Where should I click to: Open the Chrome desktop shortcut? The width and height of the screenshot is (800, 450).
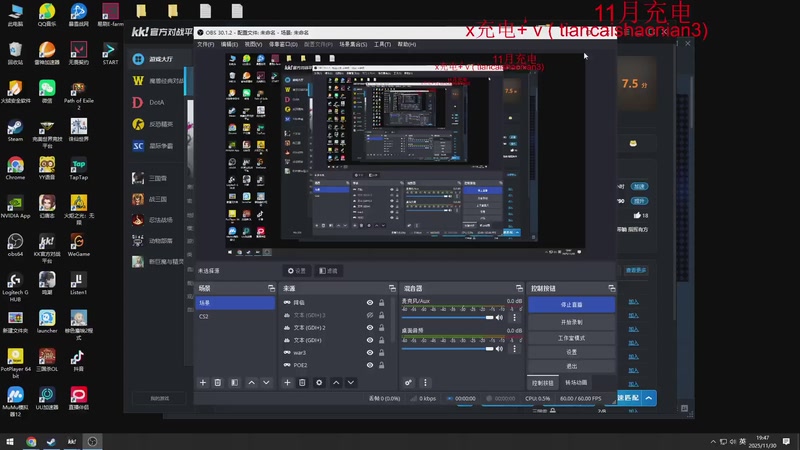15,169
